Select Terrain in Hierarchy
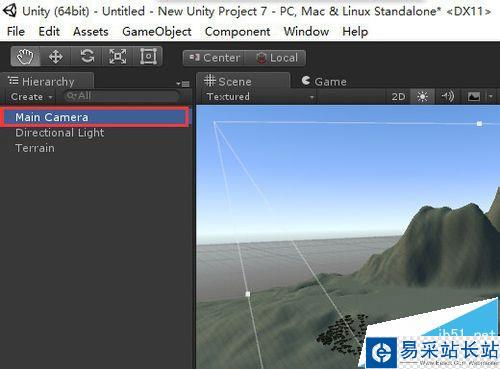500x369 pixels. pyautogui.click(x=95, y=148)
